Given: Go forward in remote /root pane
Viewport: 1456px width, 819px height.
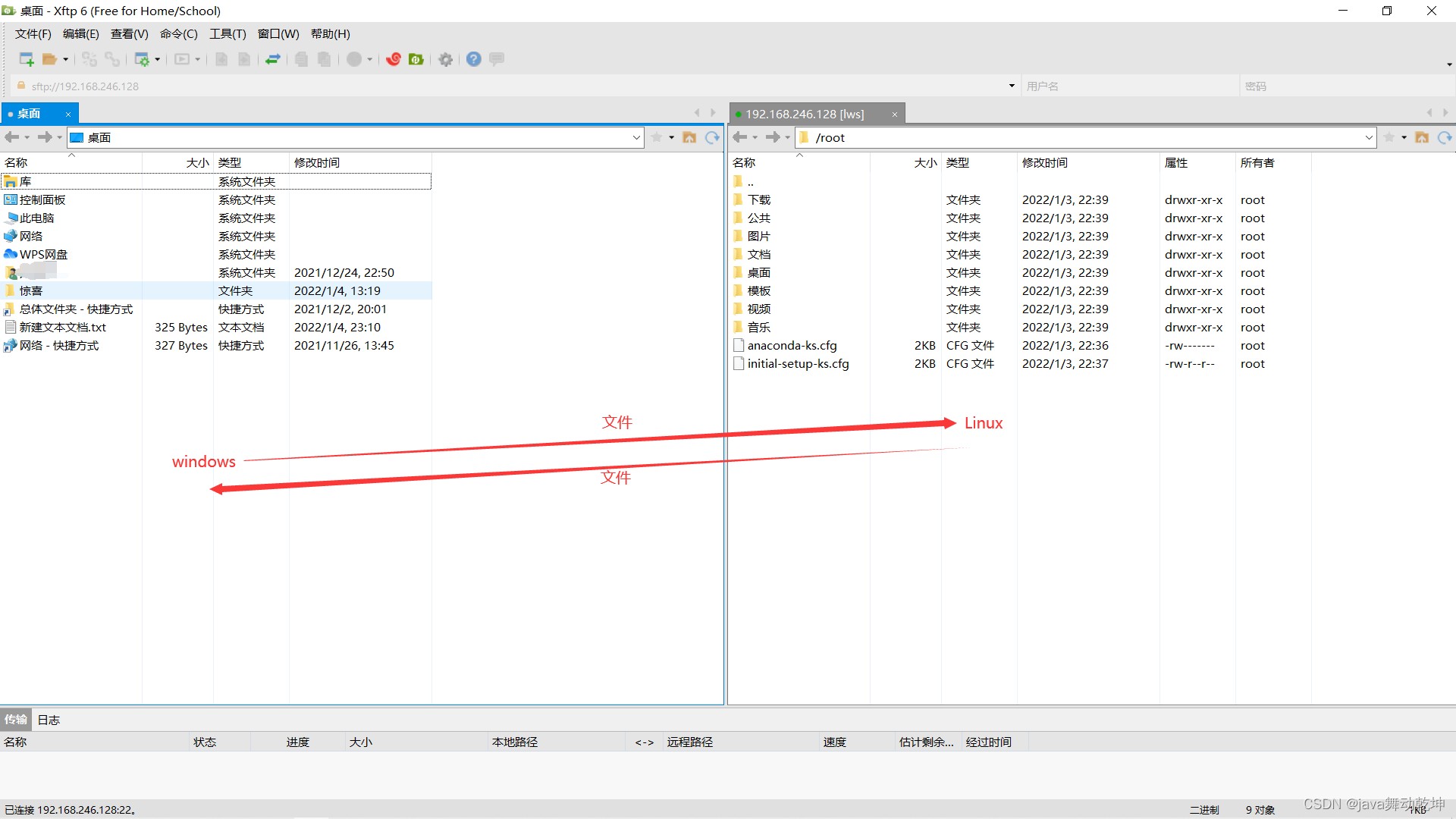Looking at the screenshot, I should click(x=773, y=137).
